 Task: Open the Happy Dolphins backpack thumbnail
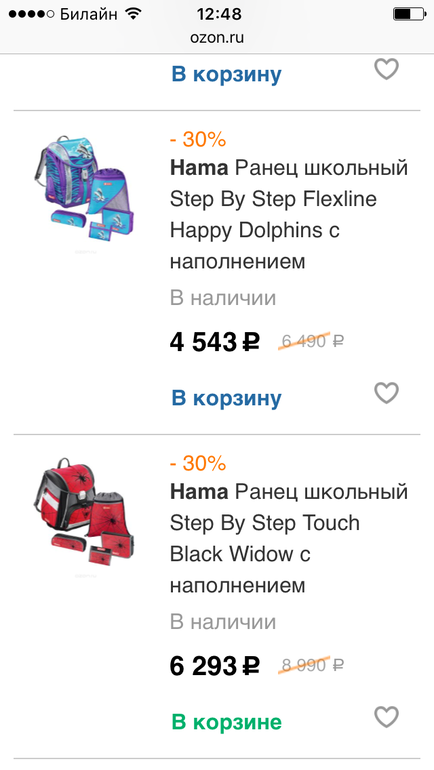84,189
